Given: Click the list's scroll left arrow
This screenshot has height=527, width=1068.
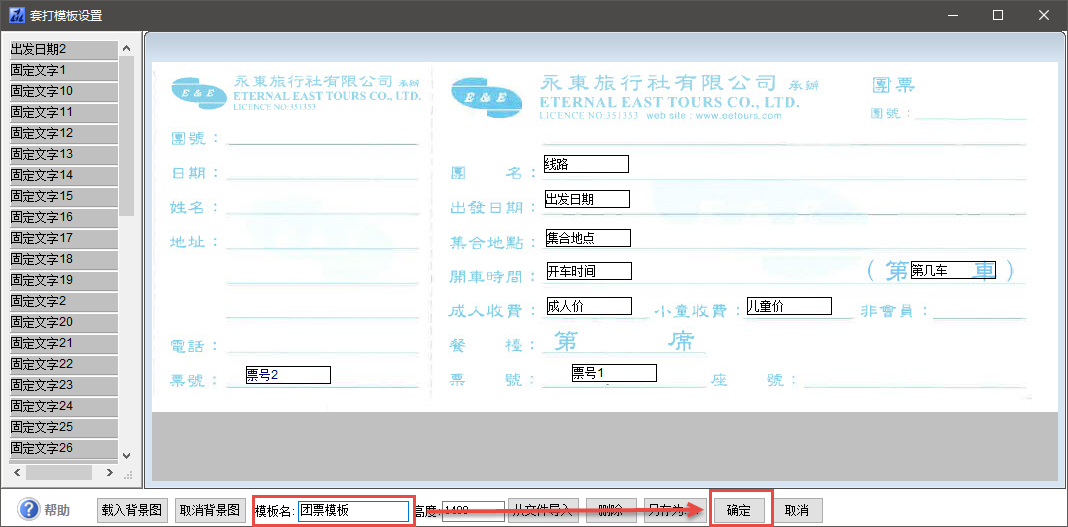Looking at the screenshot, I should click(17, 473).
